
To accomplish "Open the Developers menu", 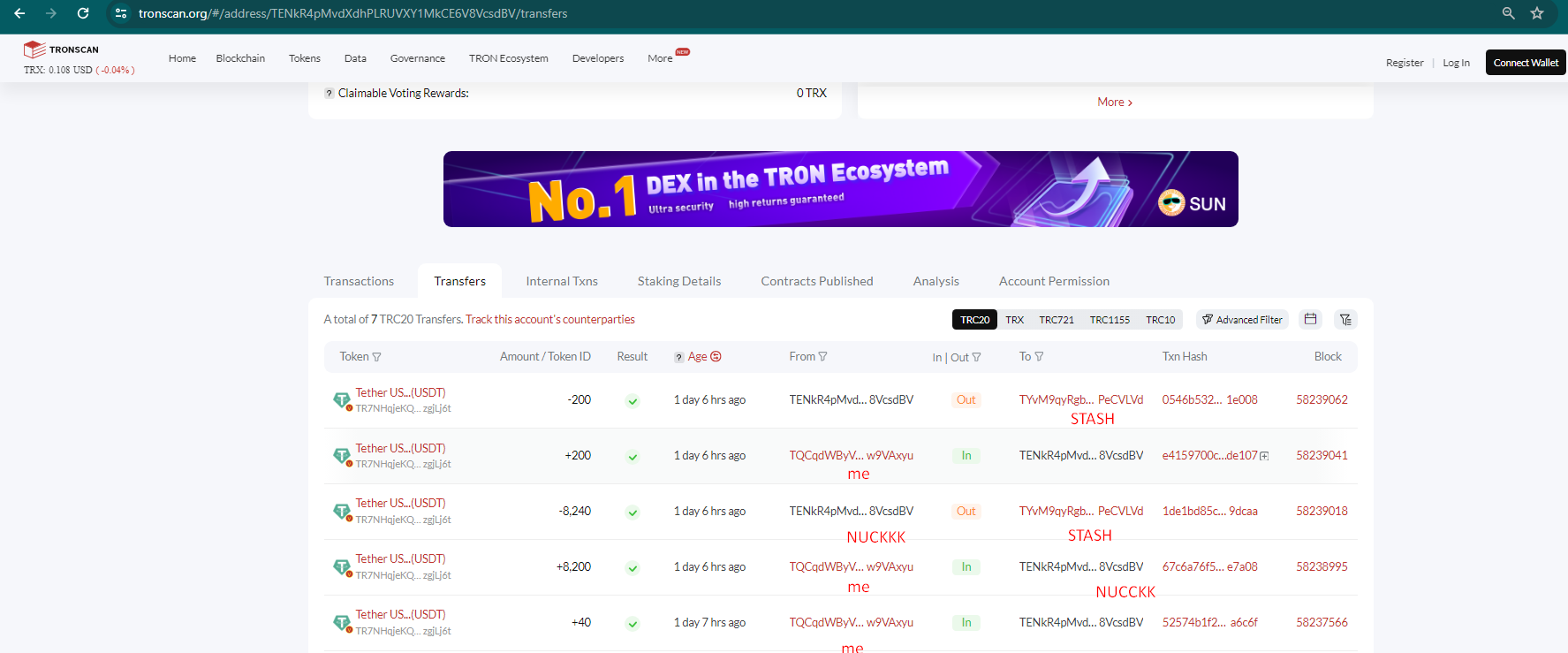I will [x=598, y=58].
